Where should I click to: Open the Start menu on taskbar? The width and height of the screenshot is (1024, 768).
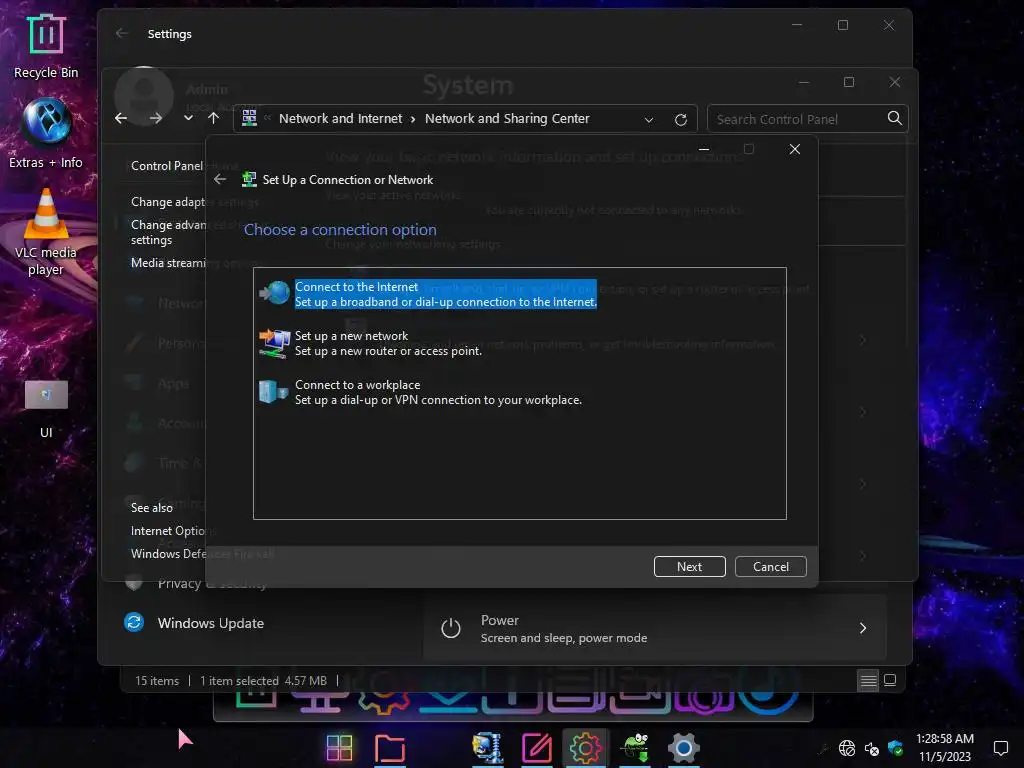[340, 748]
